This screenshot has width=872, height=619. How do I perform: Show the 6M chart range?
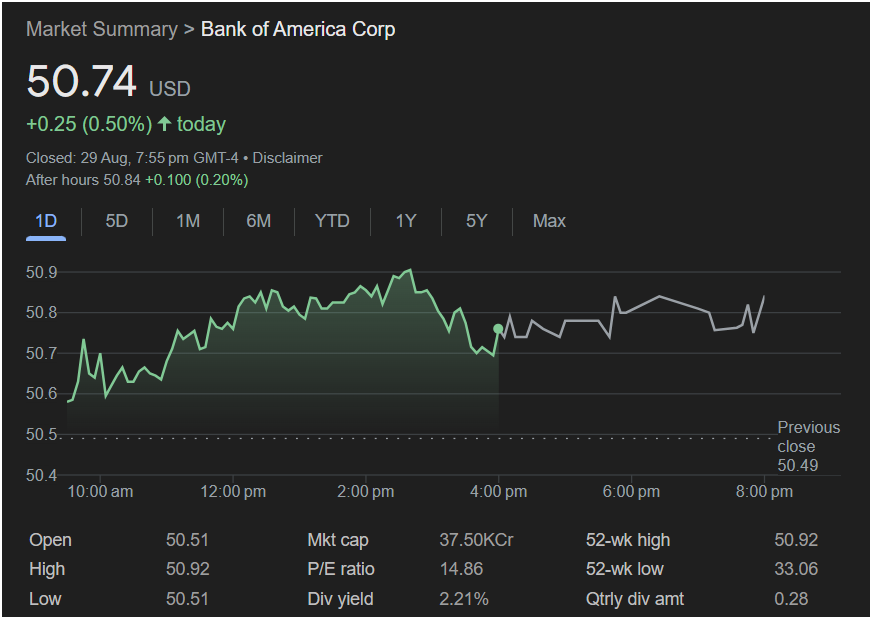[x=259, y=221]
